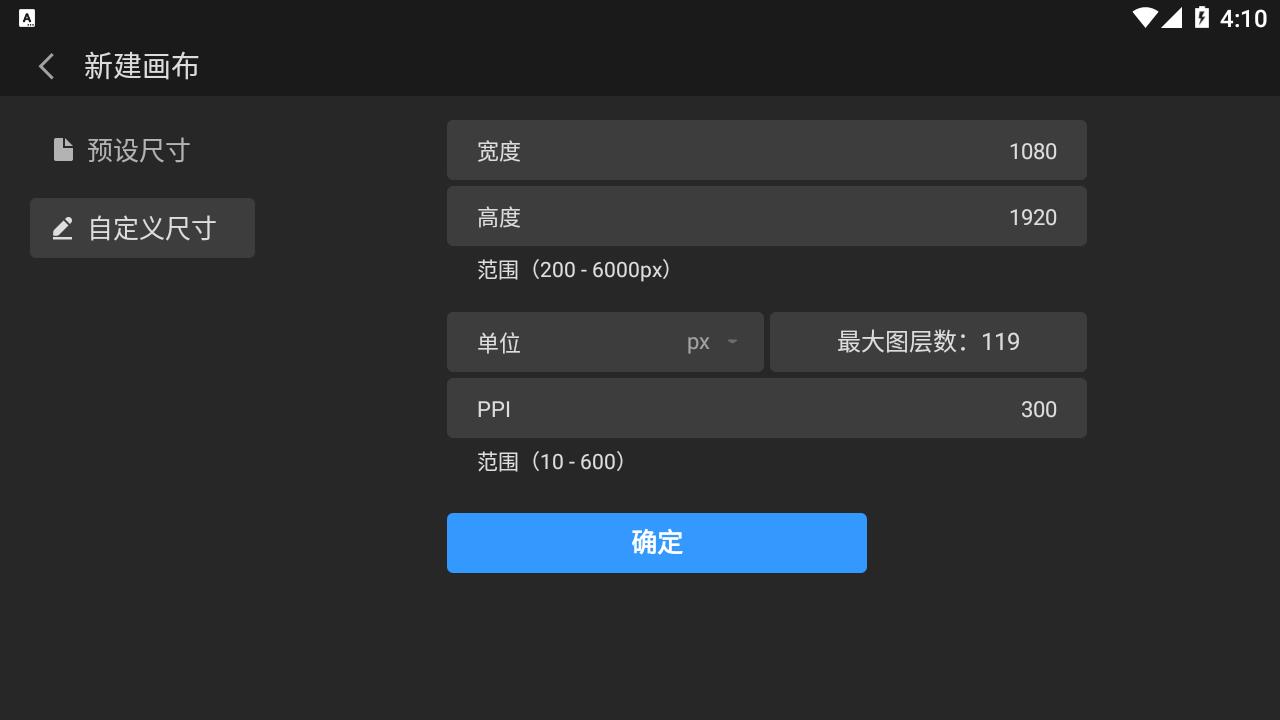
Task: Edit the PPI field value 300
Action: pos(767,408)
